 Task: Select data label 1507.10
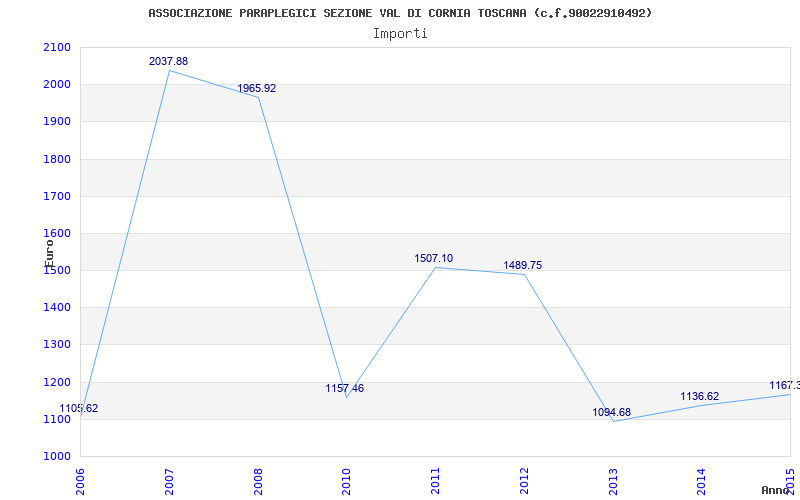pos(434,258)
